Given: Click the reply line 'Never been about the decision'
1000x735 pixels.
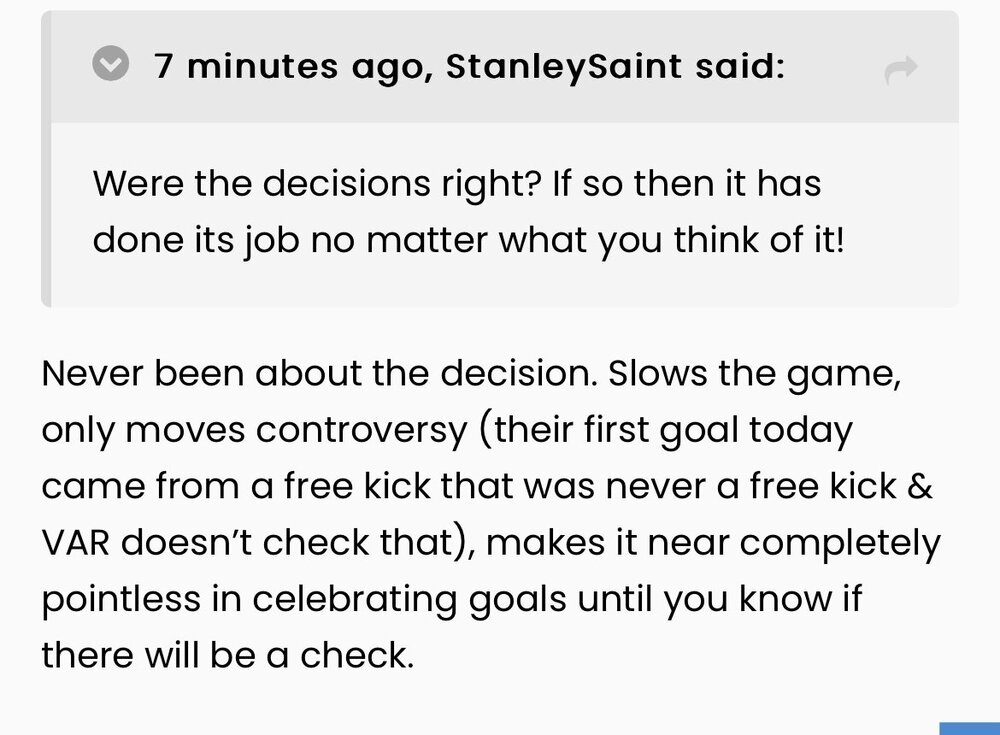Looking at the screenshot, I should pyautogui.click(x=317, y=375).
